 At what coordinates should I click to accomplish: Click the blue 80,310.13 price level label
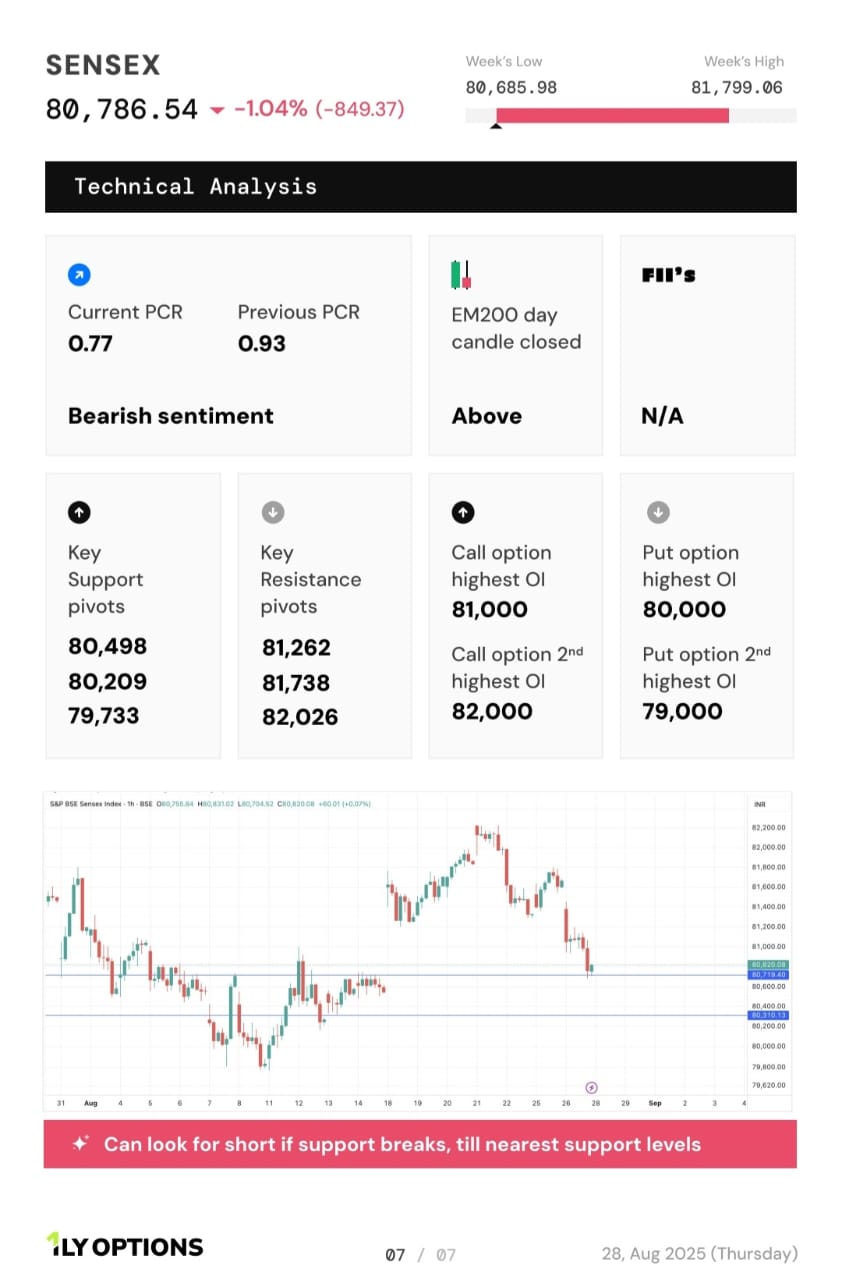coord(768,1015)
